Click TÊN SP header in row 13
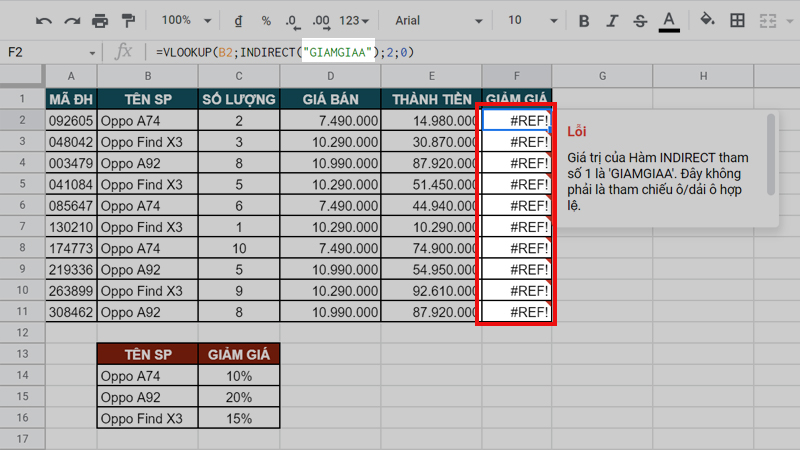800x450 pixels. click(147, 354)
